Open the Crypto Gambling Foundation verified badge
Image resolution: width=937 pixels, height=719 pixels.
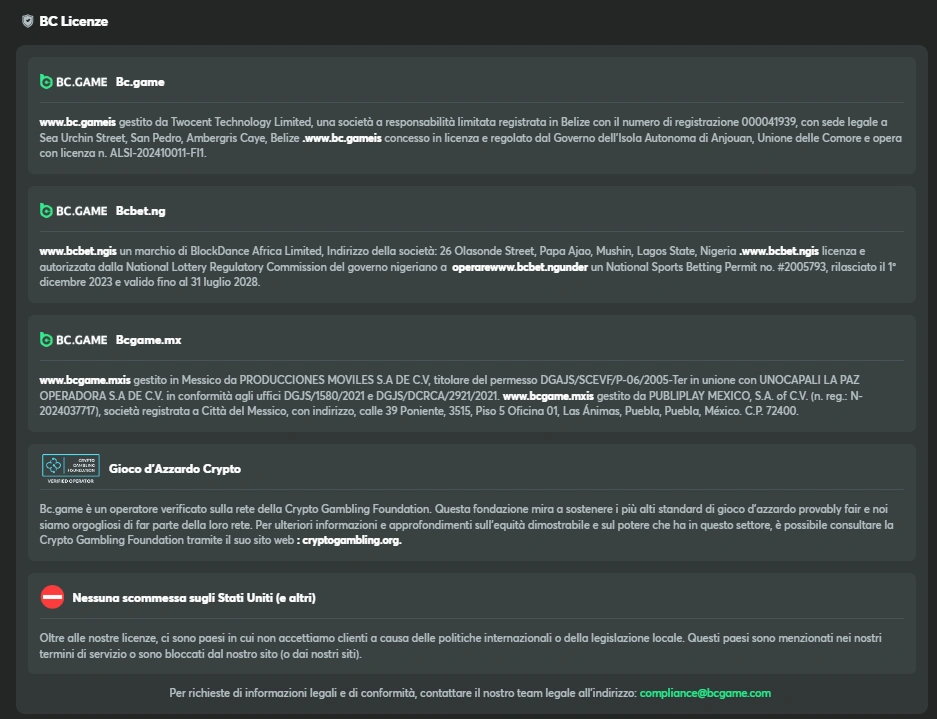coord(70,468)
